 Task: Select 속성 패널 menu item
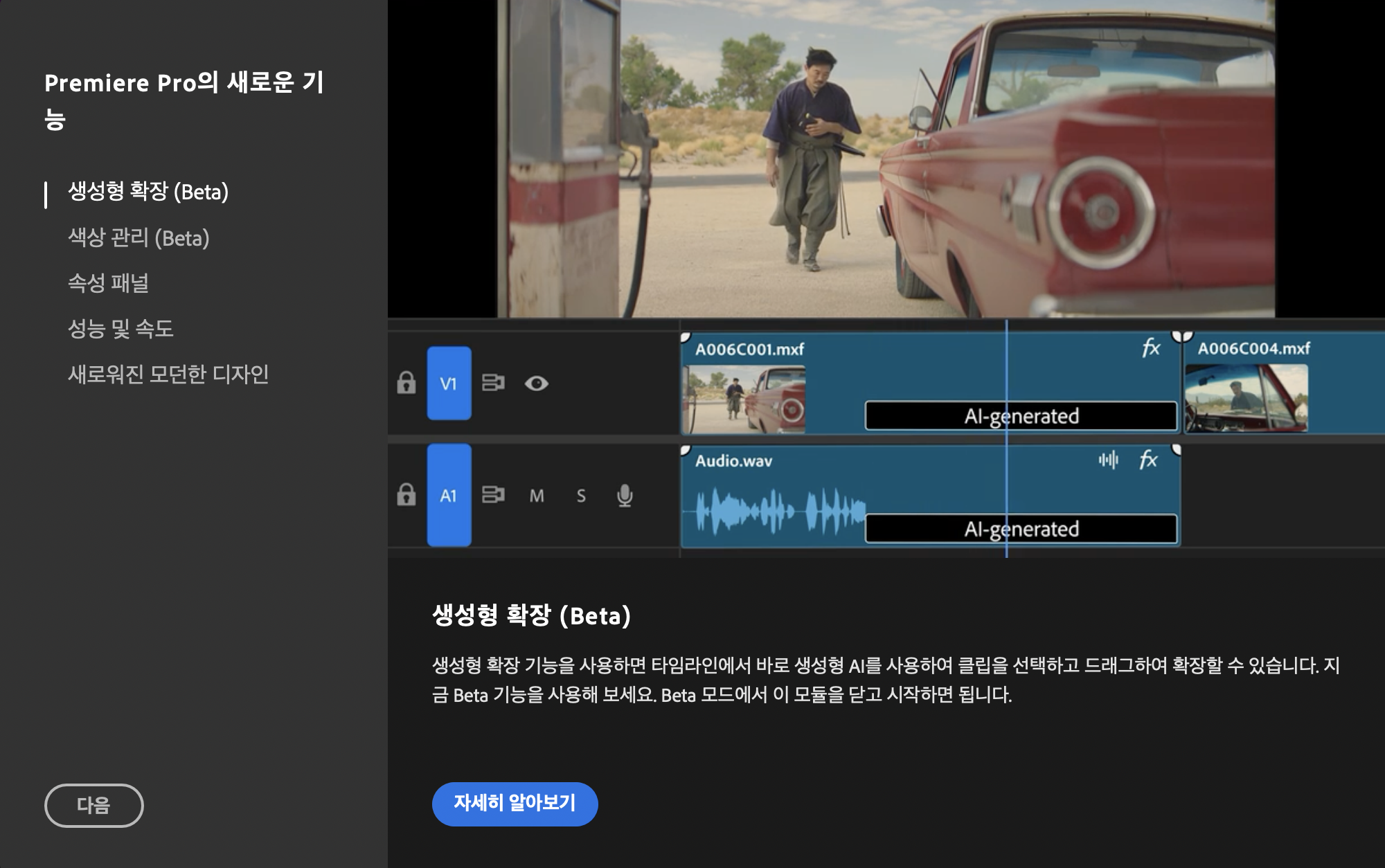point(109,283)
